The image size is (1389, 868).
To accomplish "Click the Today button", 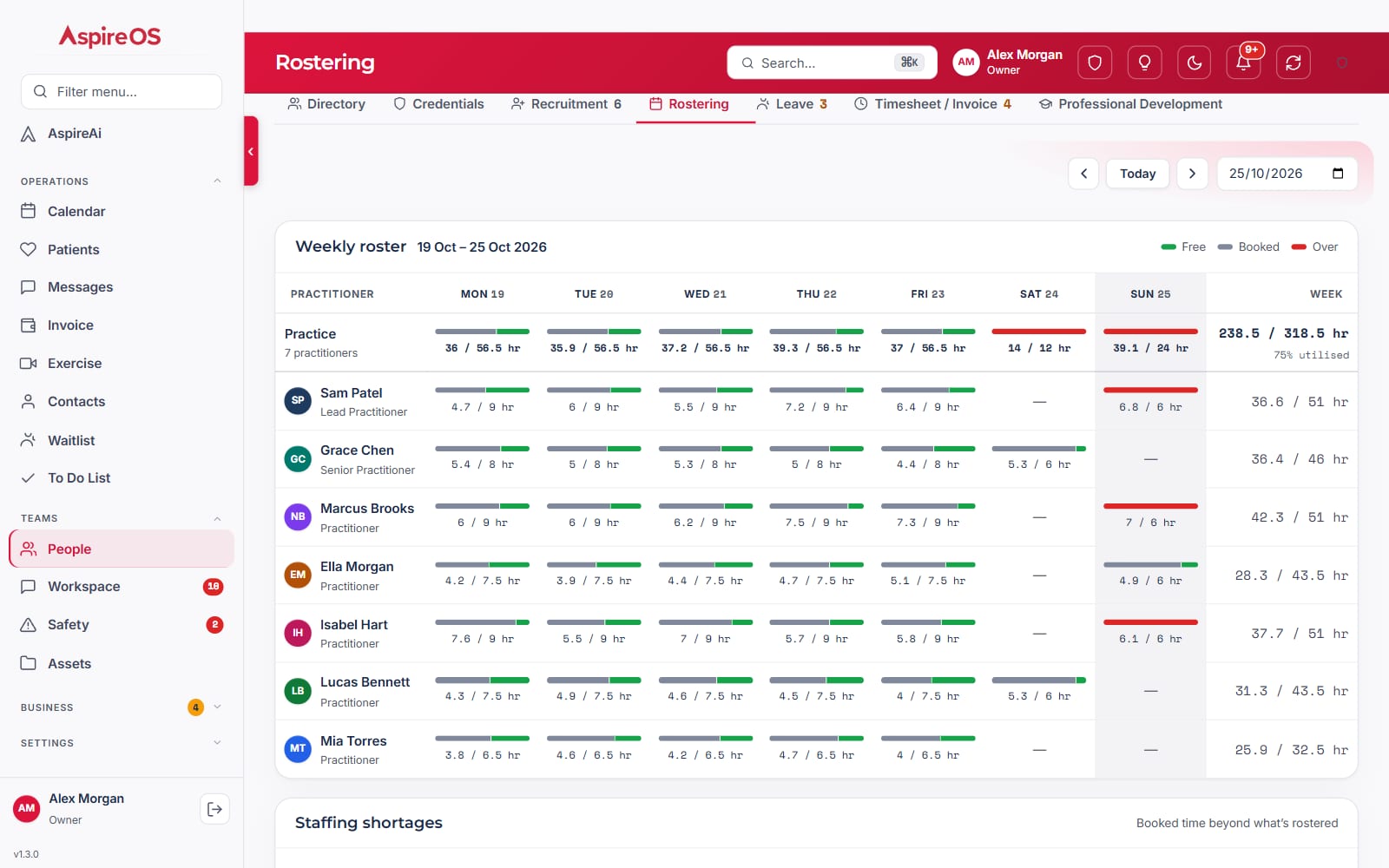I will (x=1137, y=174).
